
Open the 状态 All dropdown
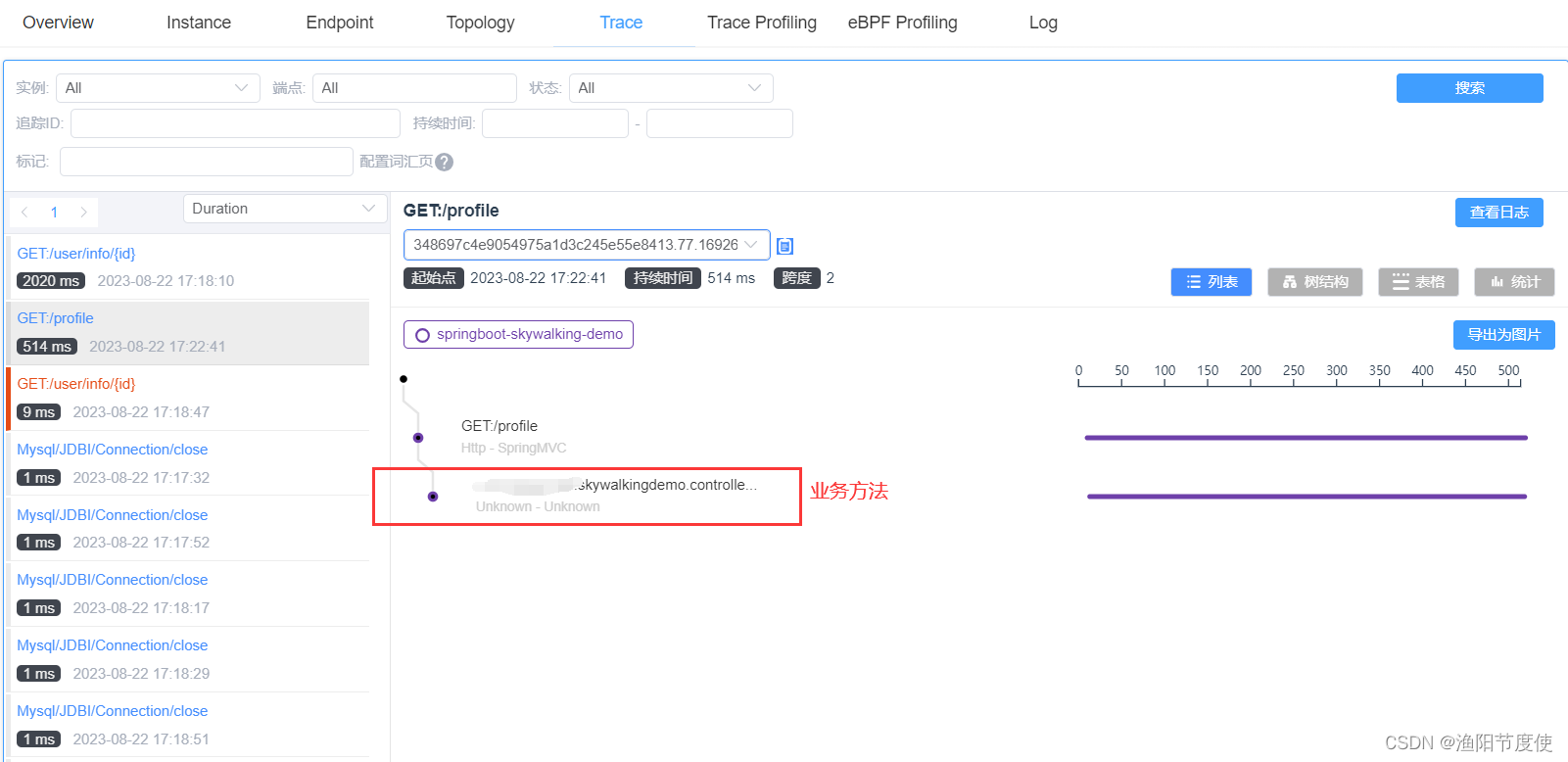pos(671,88)
